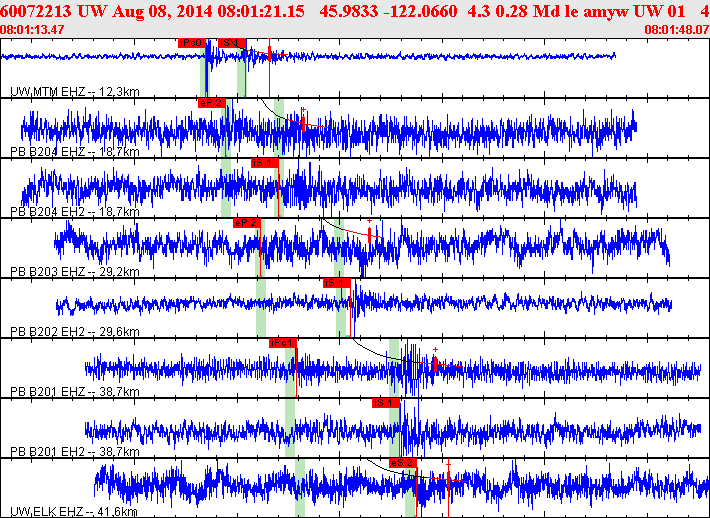This screenshot has width=710, height=518.
Task: Select the P pick flag on B204 EHZ
Action: [212, 102]
